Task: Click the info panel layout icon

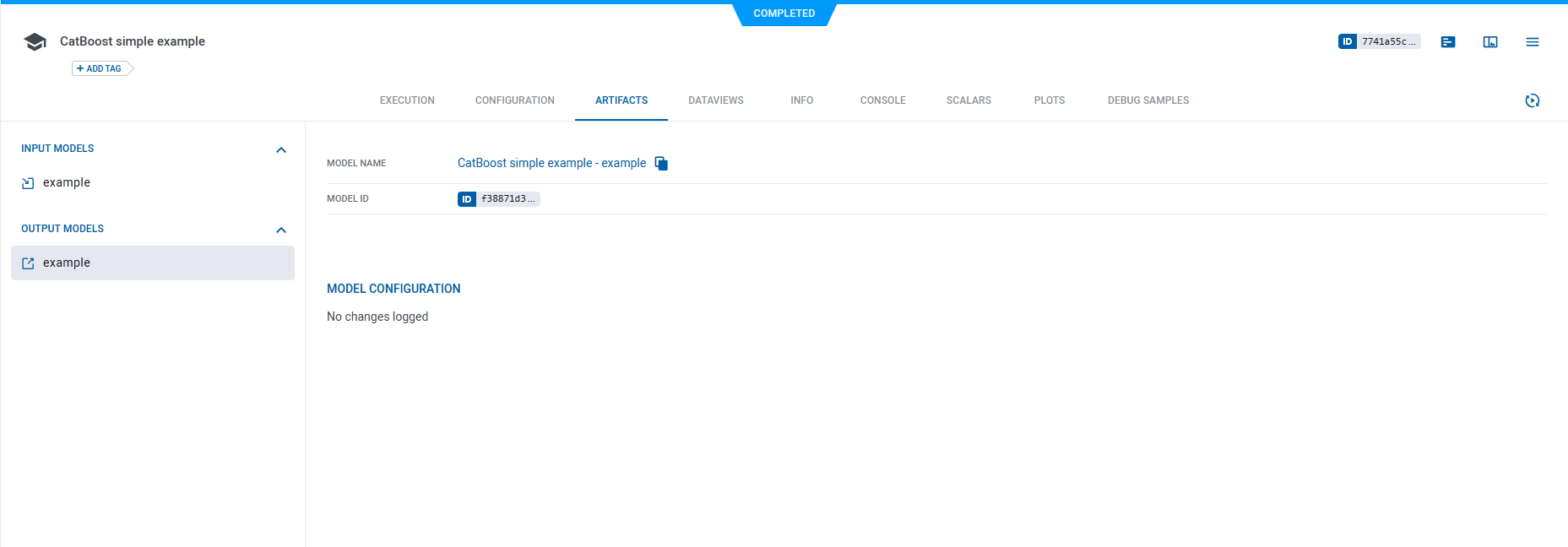Action: coord(1490,42)
